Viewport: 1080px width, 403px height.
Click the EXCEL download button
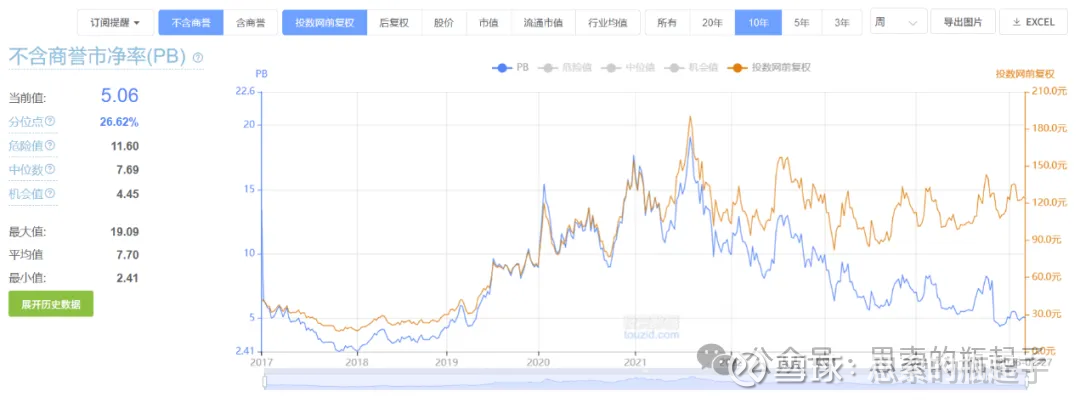pos(1033,21)
